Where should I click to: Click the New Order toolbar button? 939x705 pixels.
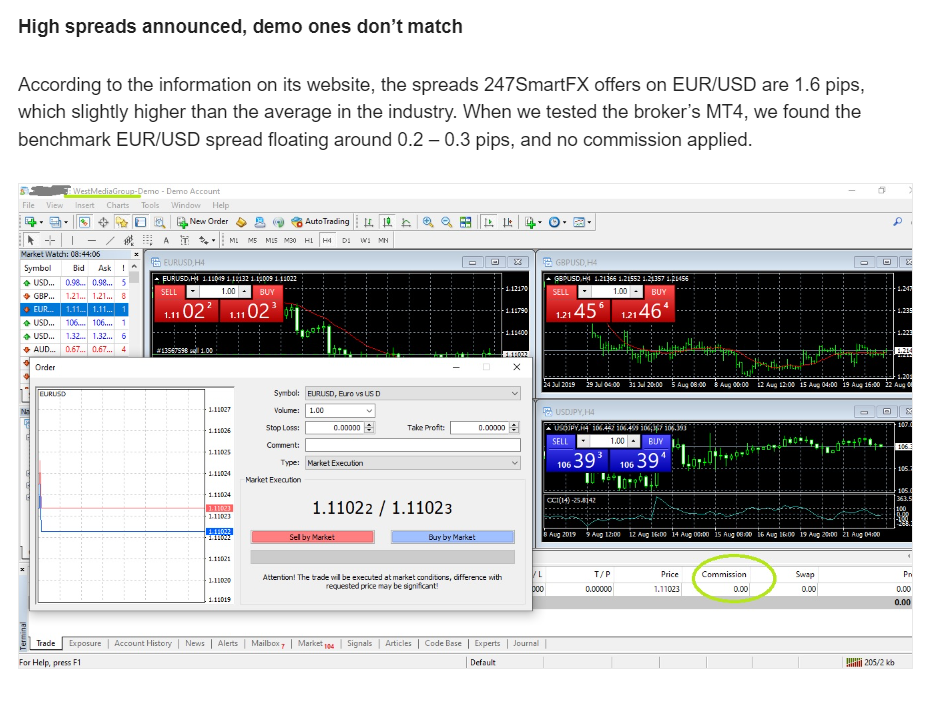coord(202,222)
